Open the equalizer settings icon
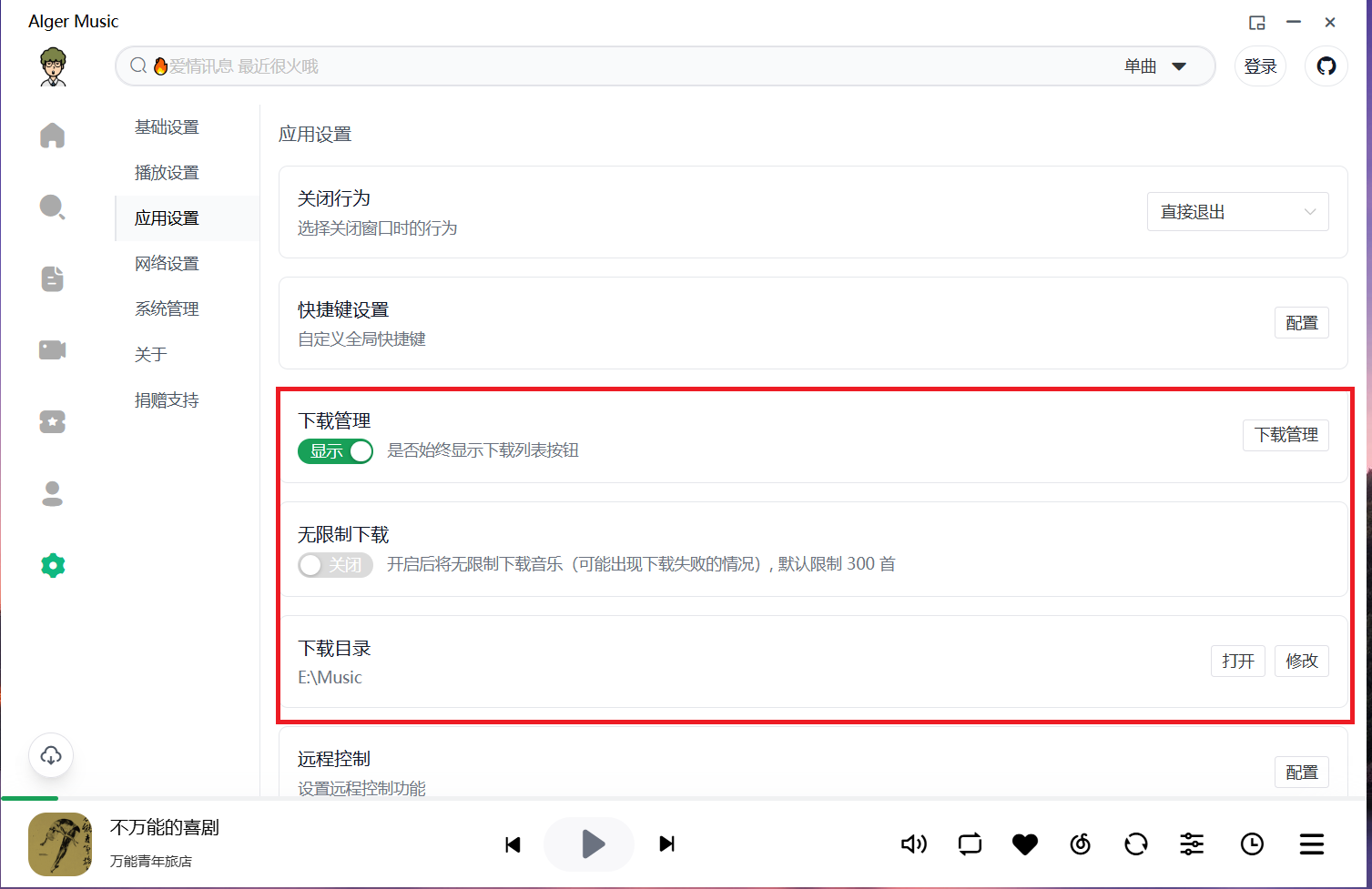This screenshot has height=889, width=1372. (x=1192, y=844)
